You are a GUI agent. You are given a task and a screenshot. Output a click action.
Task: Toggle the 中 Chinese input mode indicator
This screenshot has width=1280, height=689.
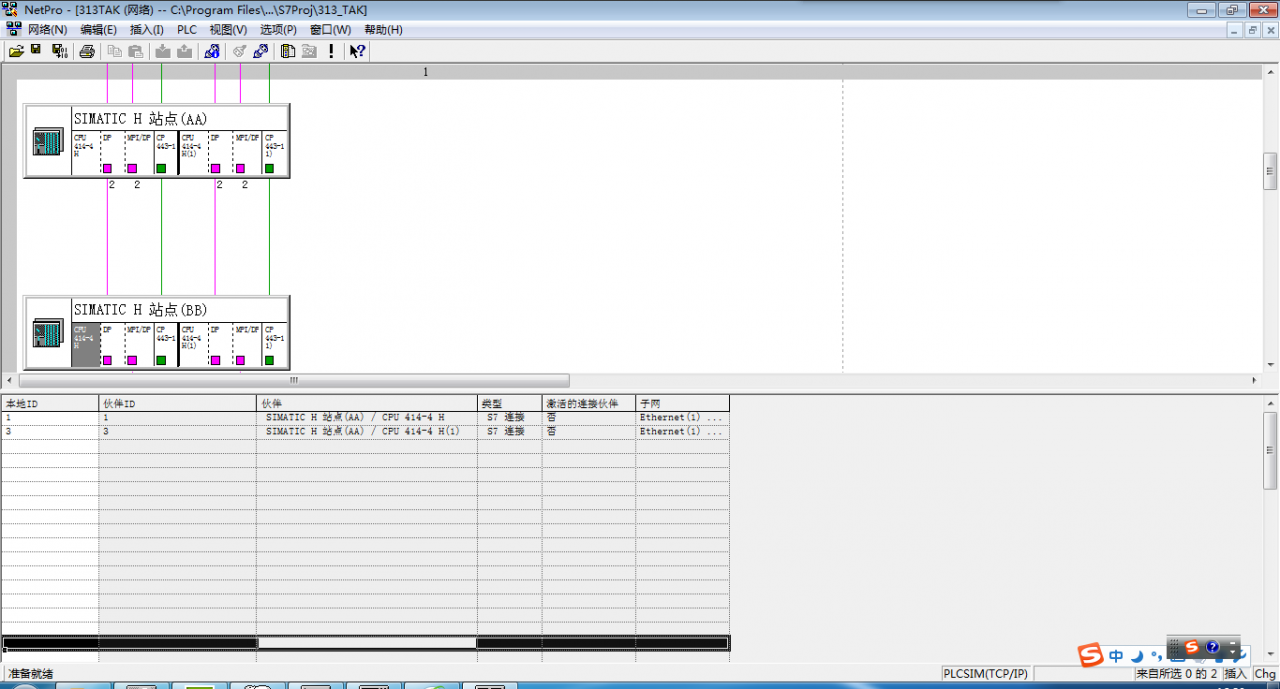pos(1116,656)
